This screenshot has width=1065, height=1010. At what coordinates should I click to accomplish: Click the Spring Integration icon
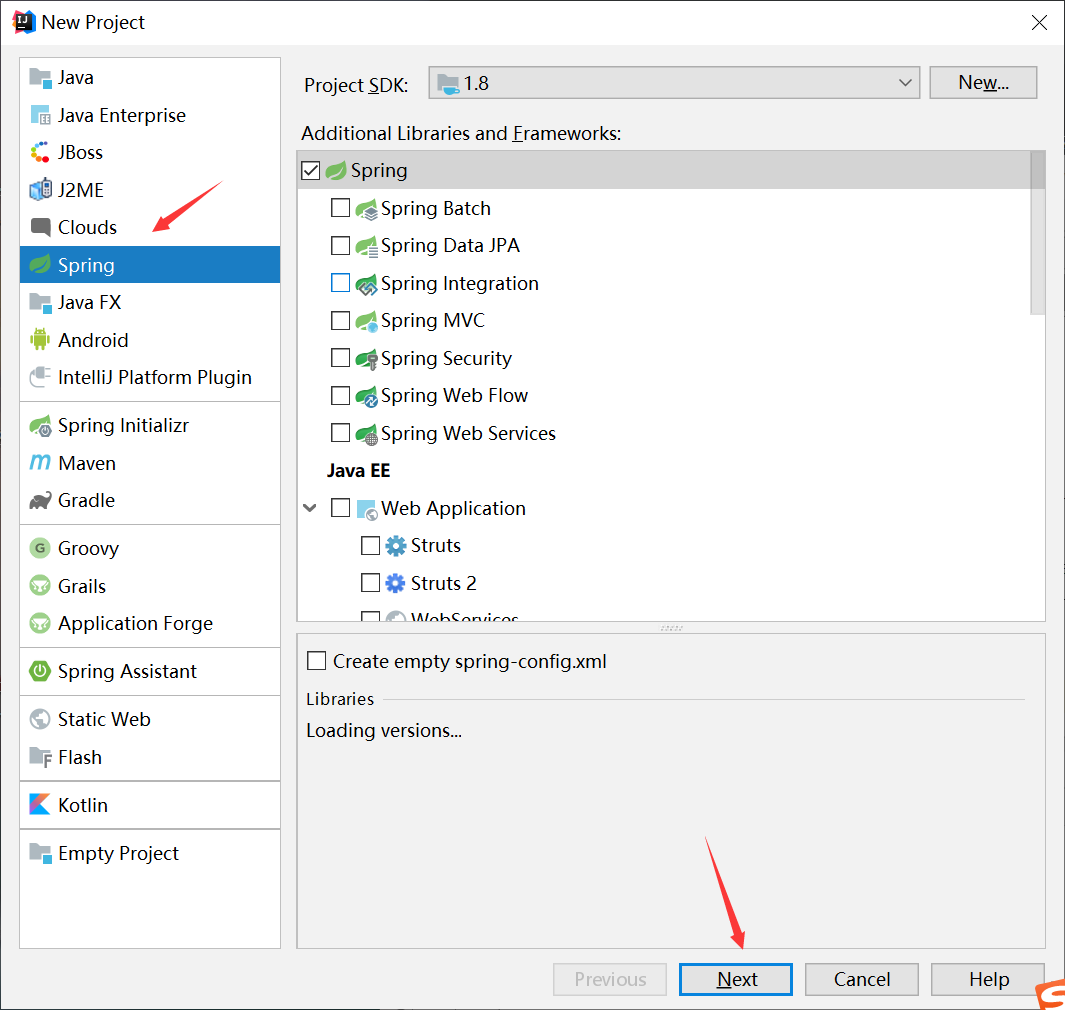367,285
